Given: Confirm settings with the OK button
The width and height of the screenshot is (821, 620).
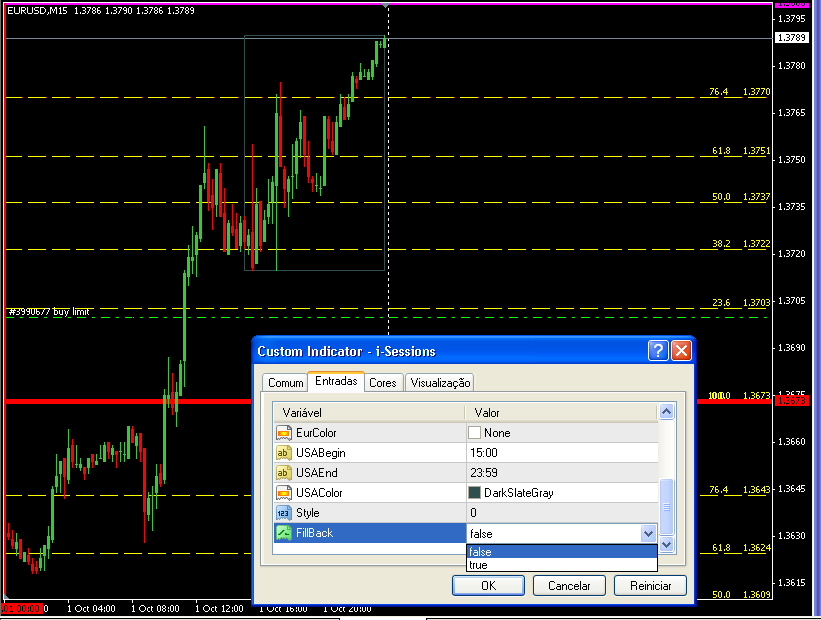Looking at the screenshot, I should point(489,585).
